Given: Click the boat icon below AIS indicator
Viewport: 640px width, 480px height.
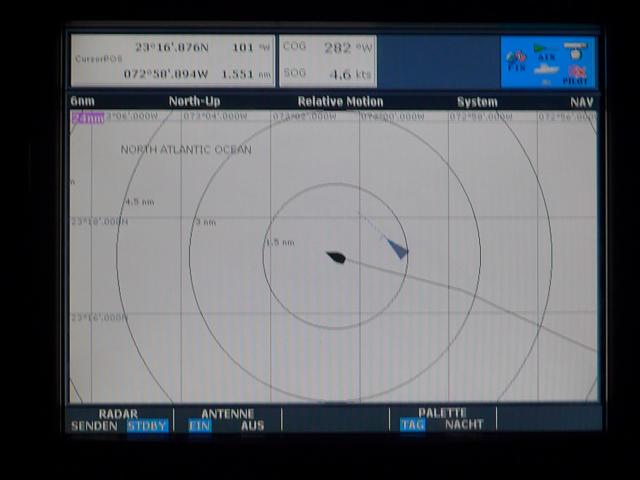Looking at the screenshot, I should 546,71.
